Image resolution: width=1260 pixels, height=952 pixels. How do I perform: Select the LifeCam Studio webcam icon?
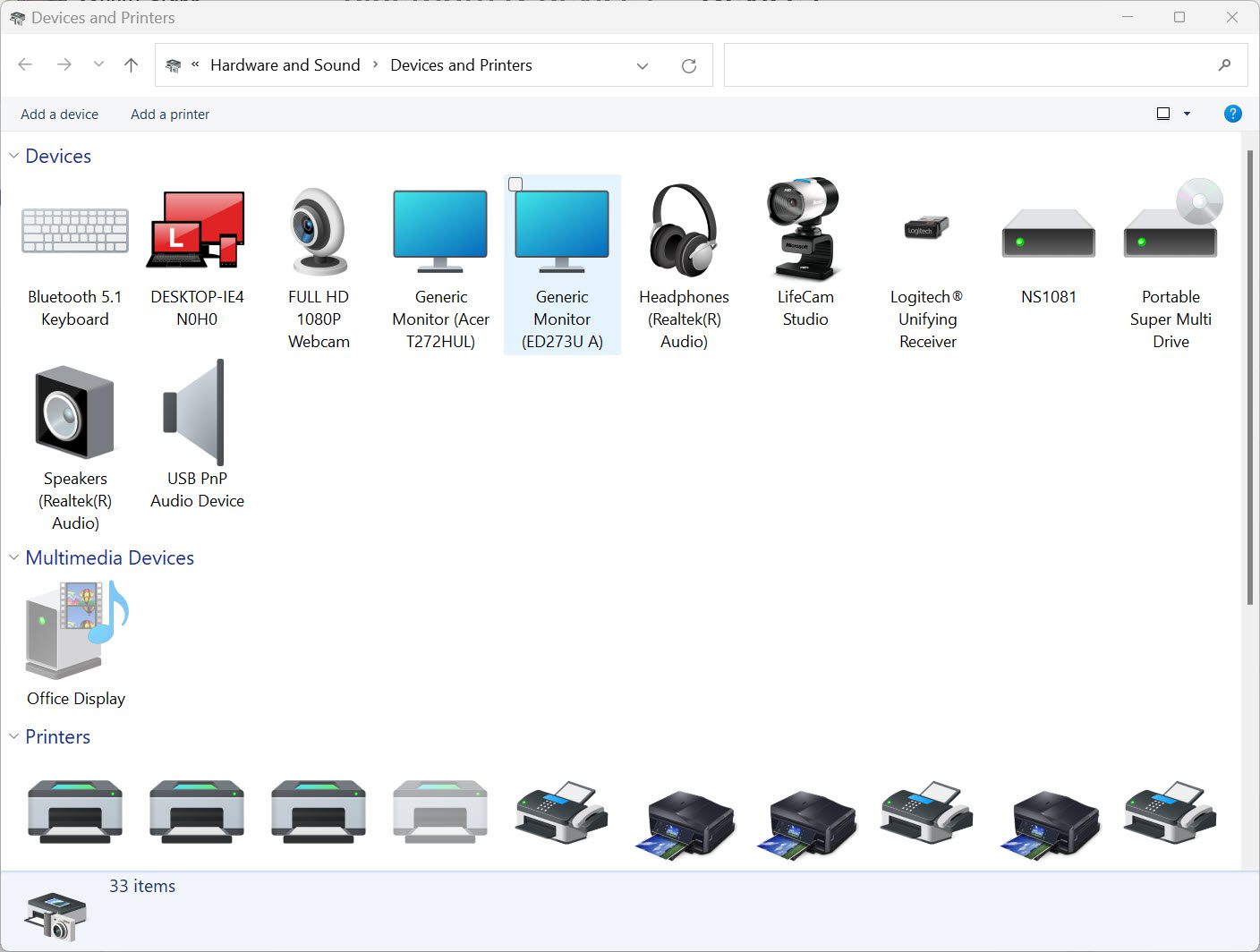805,228
